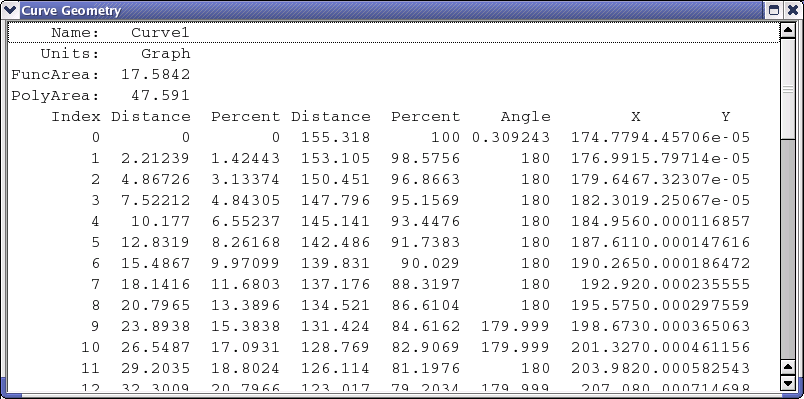Image resolution: width=804 pixels, height=399 pixels.
Task: Click the Angle column header
Action: [526, 117]
